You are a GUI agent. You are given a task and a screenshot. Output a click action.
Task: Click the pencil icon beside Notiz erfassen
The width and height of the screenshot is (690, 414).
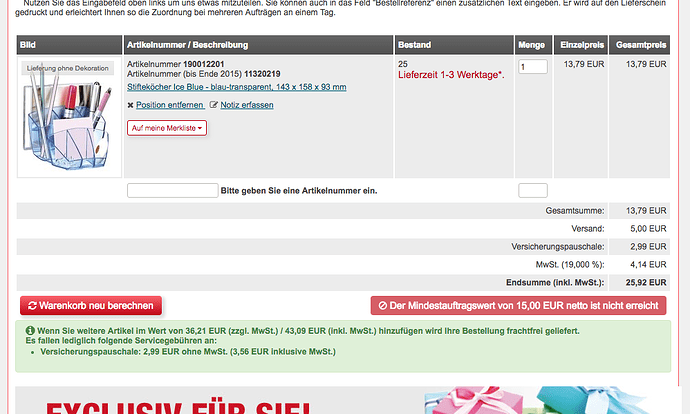[x=213, y=105]
